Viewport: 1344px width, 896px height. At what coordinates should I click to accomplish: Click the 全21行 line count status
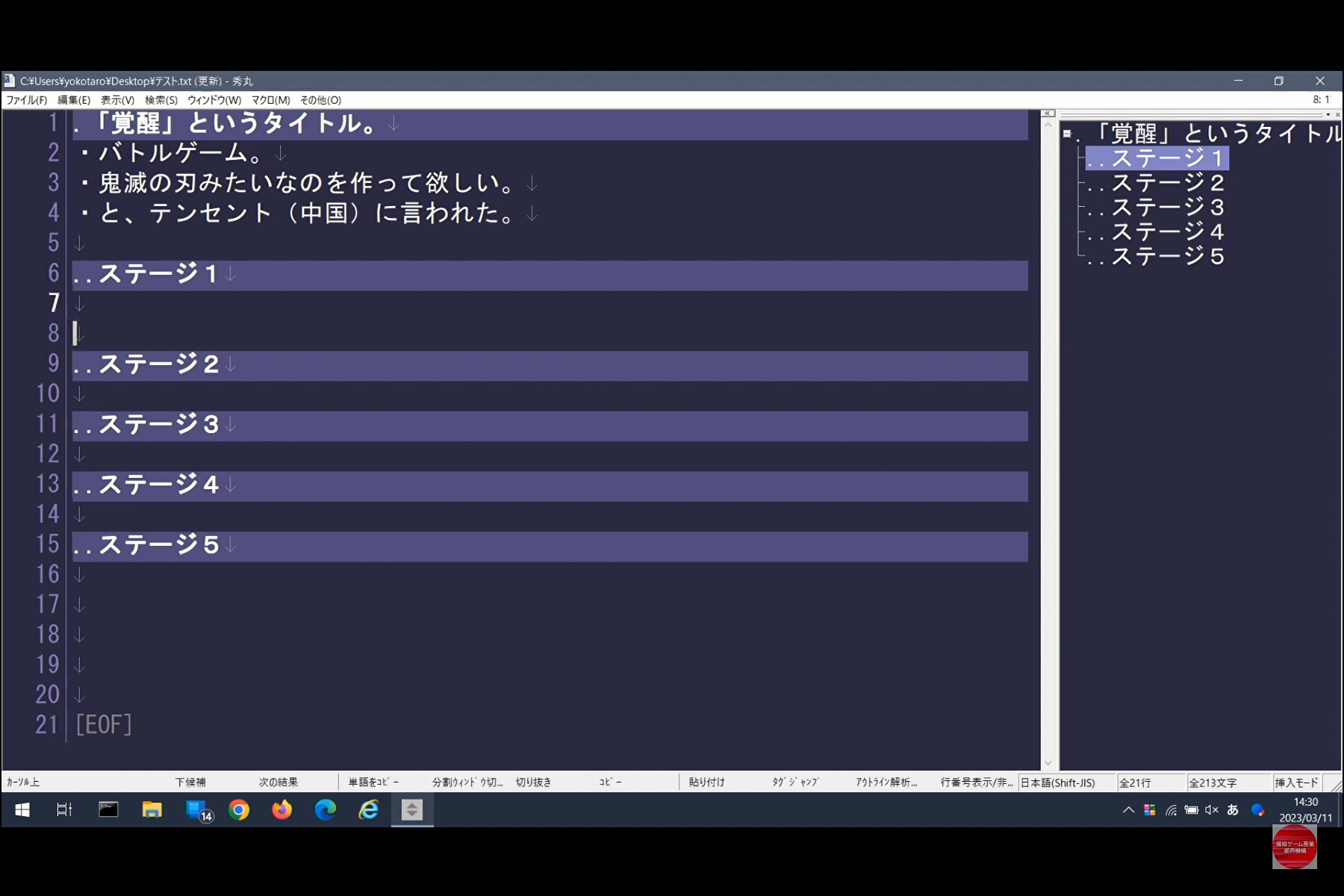click(x=1151, y=783)
